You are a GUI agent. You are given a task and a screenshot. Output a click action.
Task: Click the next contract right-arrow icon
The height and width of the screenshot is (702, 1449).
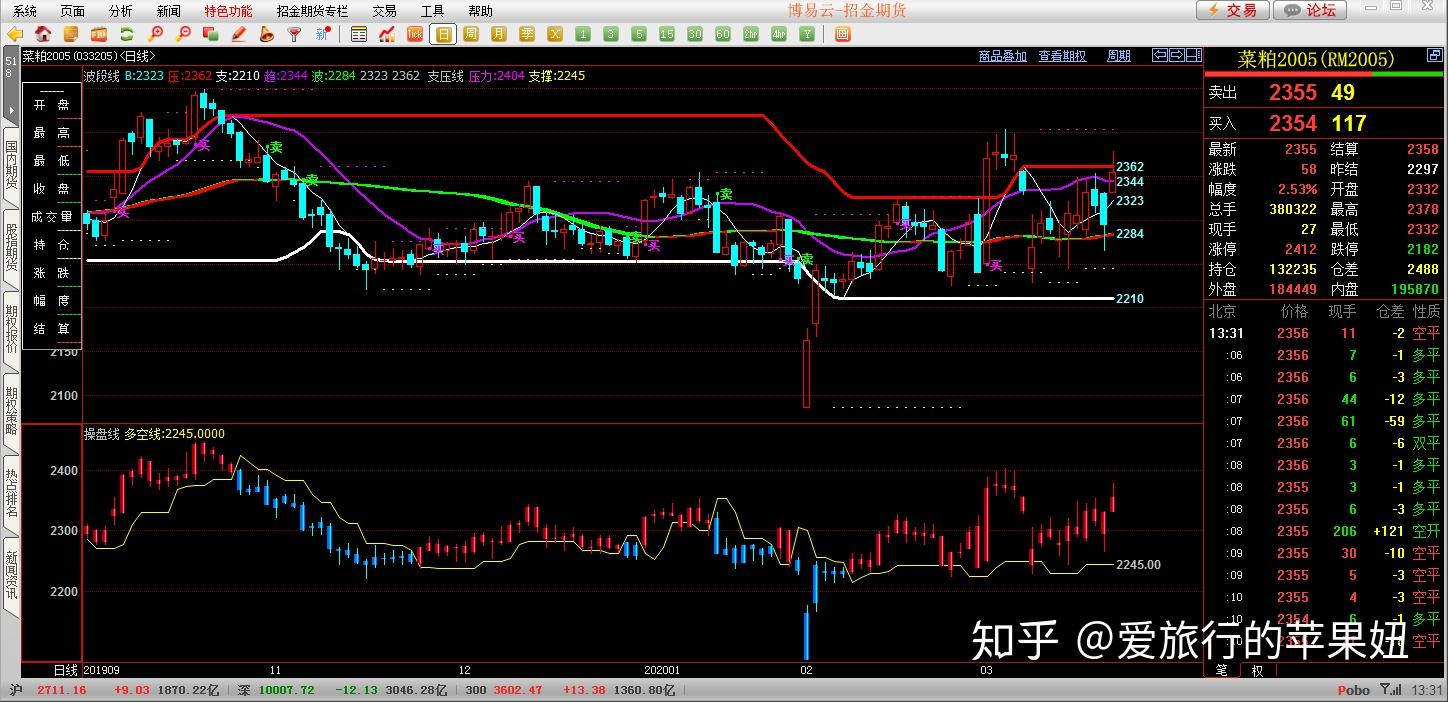(x=1177, y=55)
